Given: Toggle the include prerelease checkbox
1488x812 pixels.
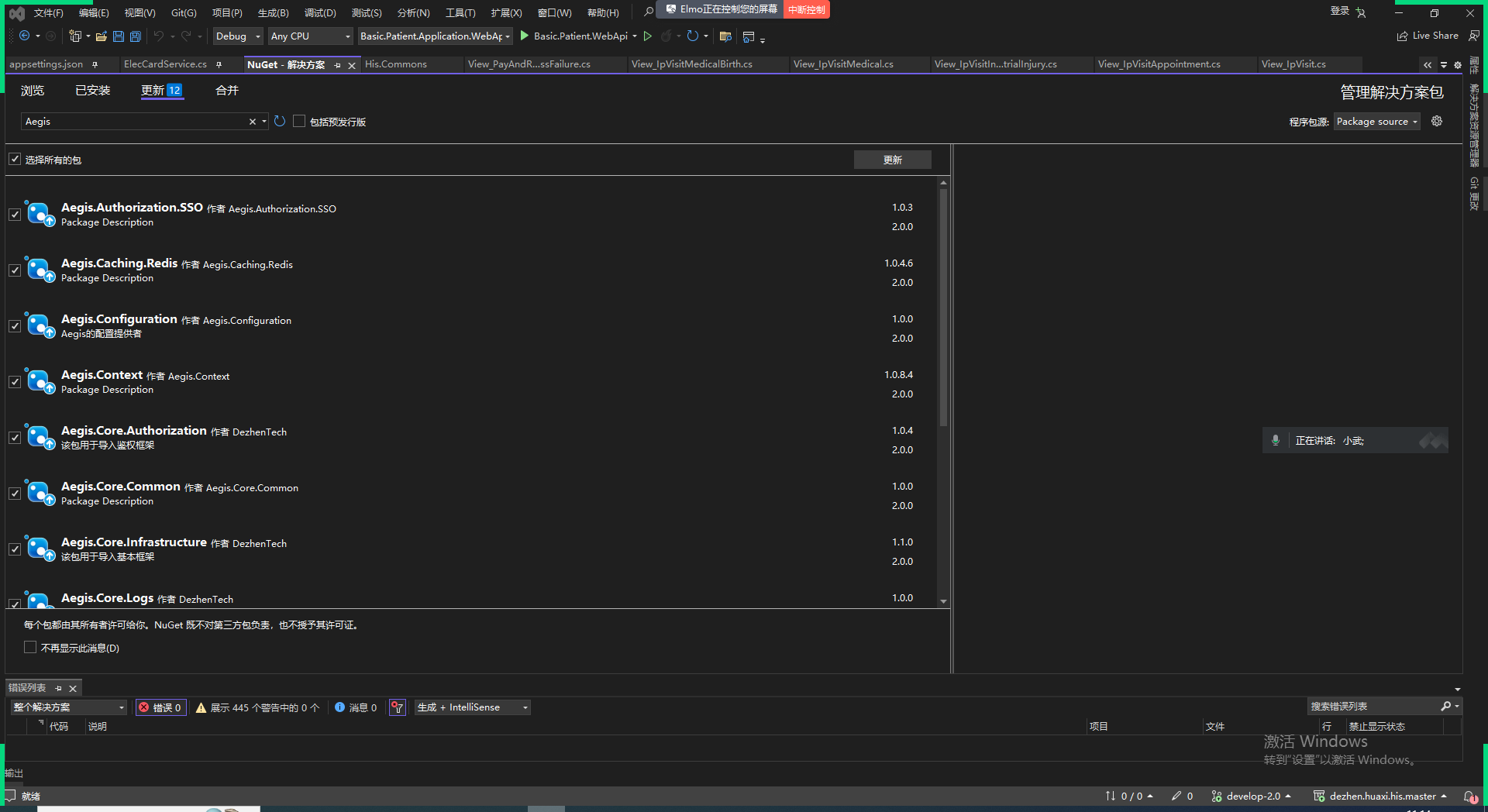Looking at the screenshot, I should click(x=299, y=122).
